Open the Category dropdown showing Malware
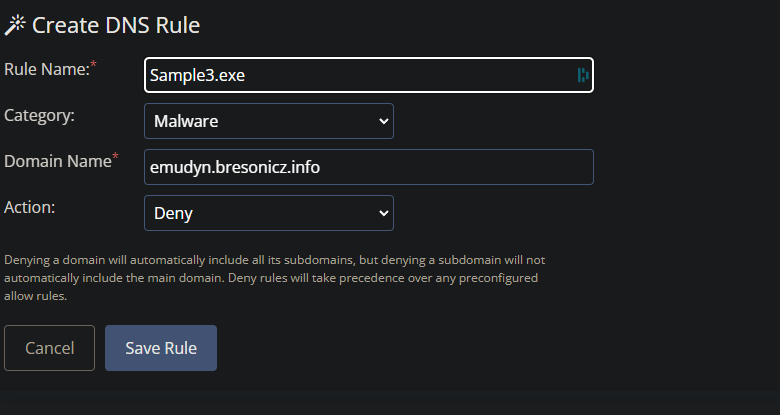The image size is (780, 415). (269, 121)
